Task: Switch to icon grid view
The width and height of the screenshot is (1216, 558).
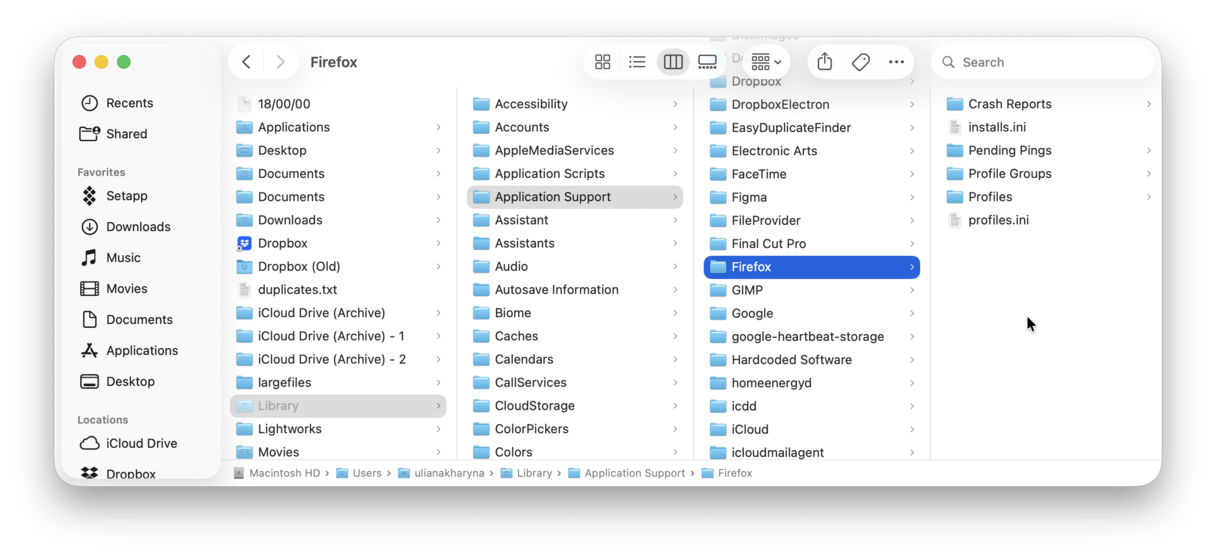Action: tap(603, 62)
